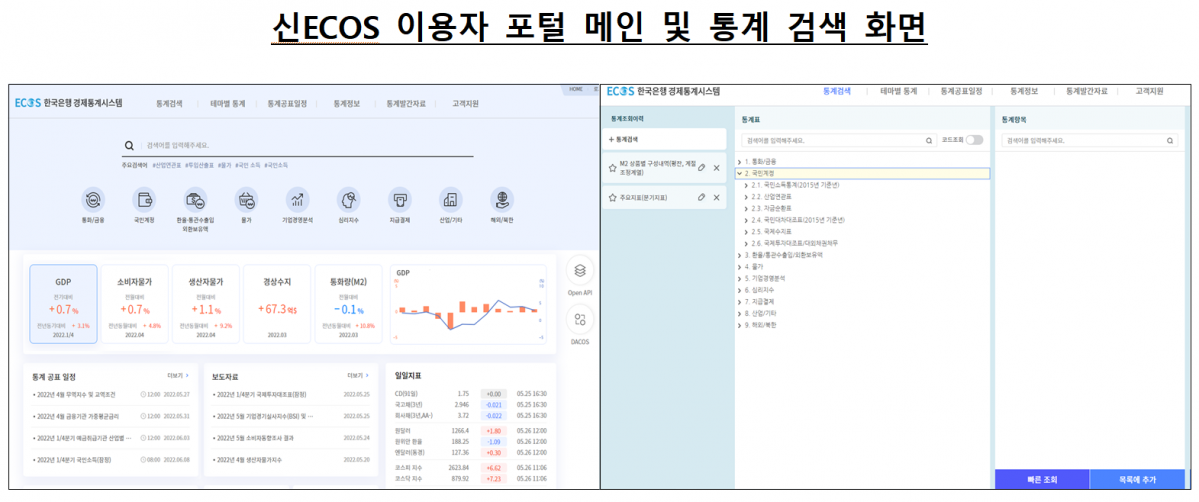Open 통계공표일정 menu on main portal
This screenshot has height=502, width=1199.
tap(288, 103)
